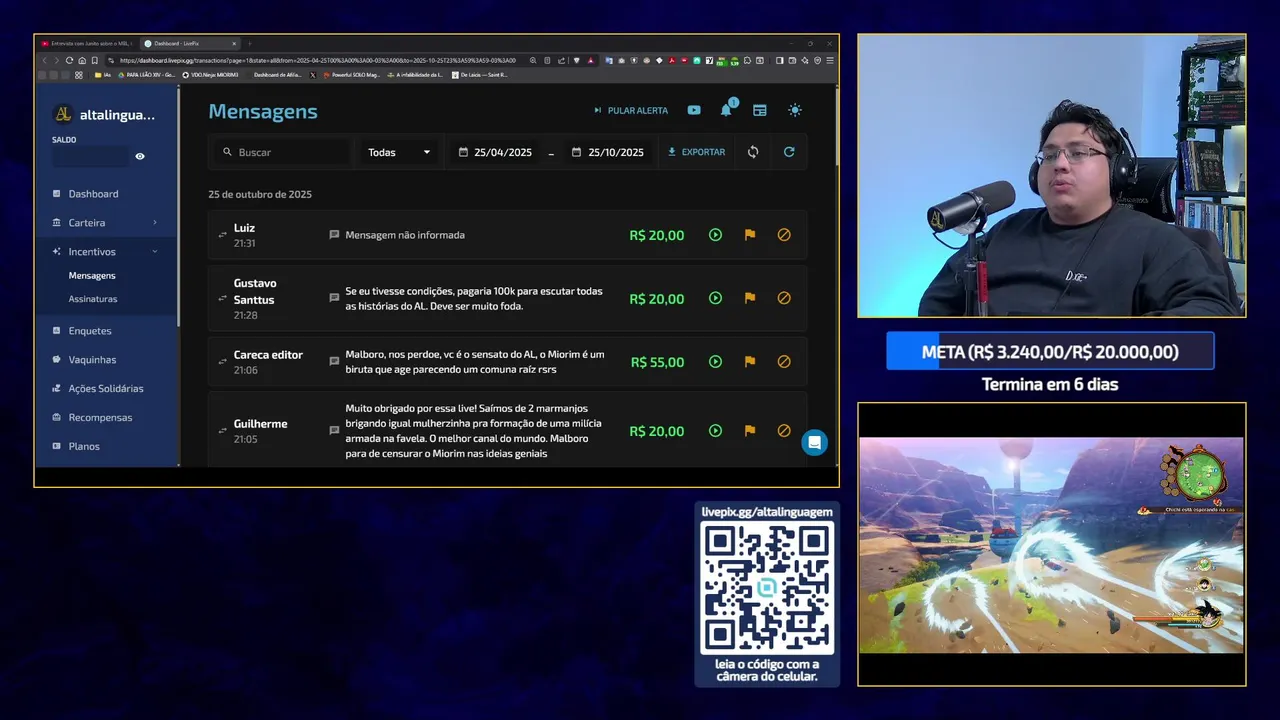Open end date picker 25/10/2025
1280x720 pixels.
[609, 152]
